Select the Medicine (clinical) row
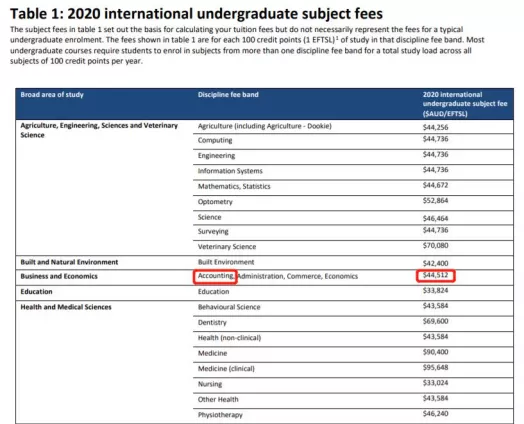The image size is (524, 424). tap(353, 369)
